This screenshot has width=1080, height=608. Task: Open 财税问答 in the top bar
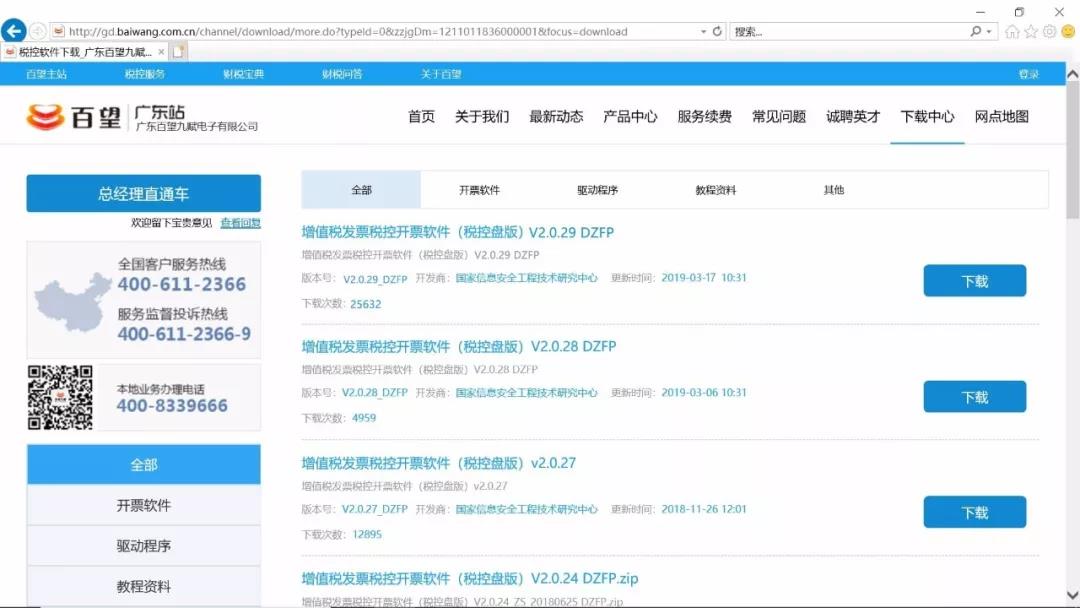click(x=342, y=74)
